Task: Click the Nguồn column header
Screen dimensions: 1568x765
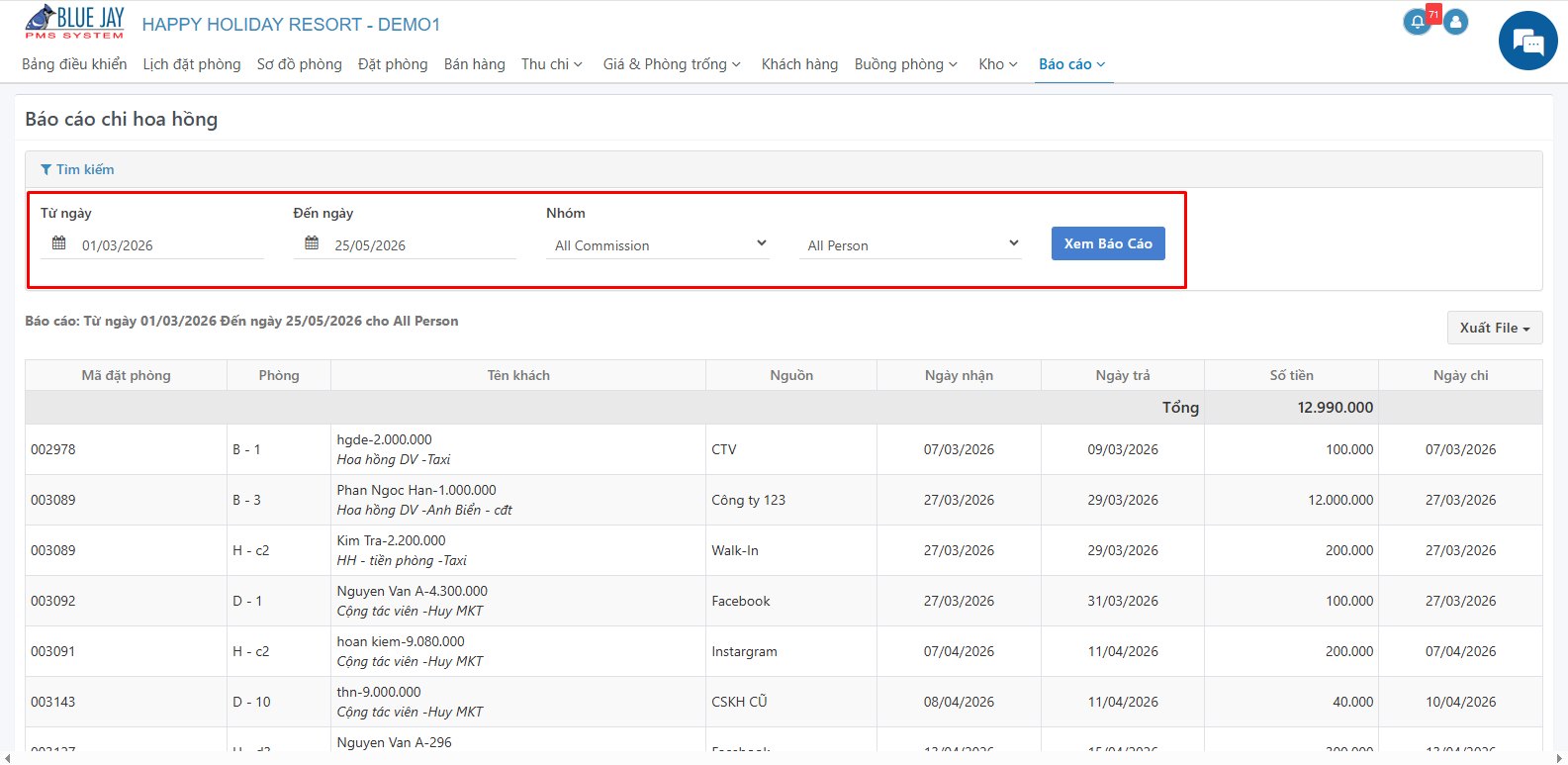Action: coord(791,375)
